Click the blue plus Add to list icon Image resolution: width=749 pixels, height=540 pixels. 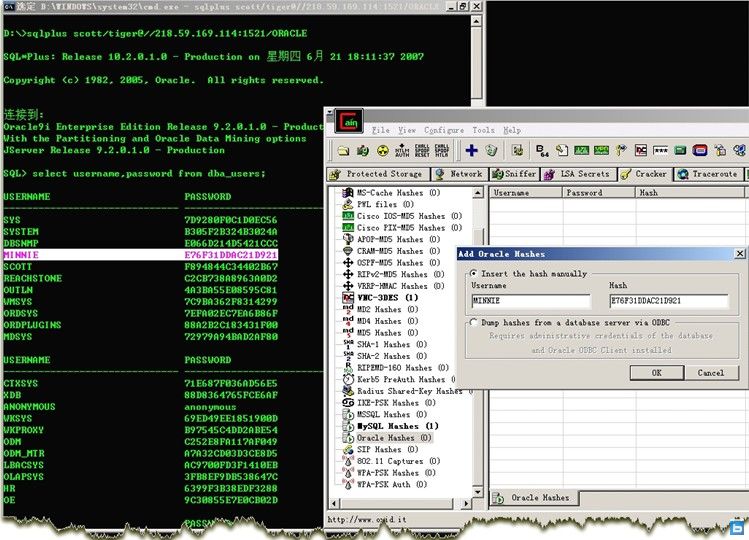pos(471,151)
